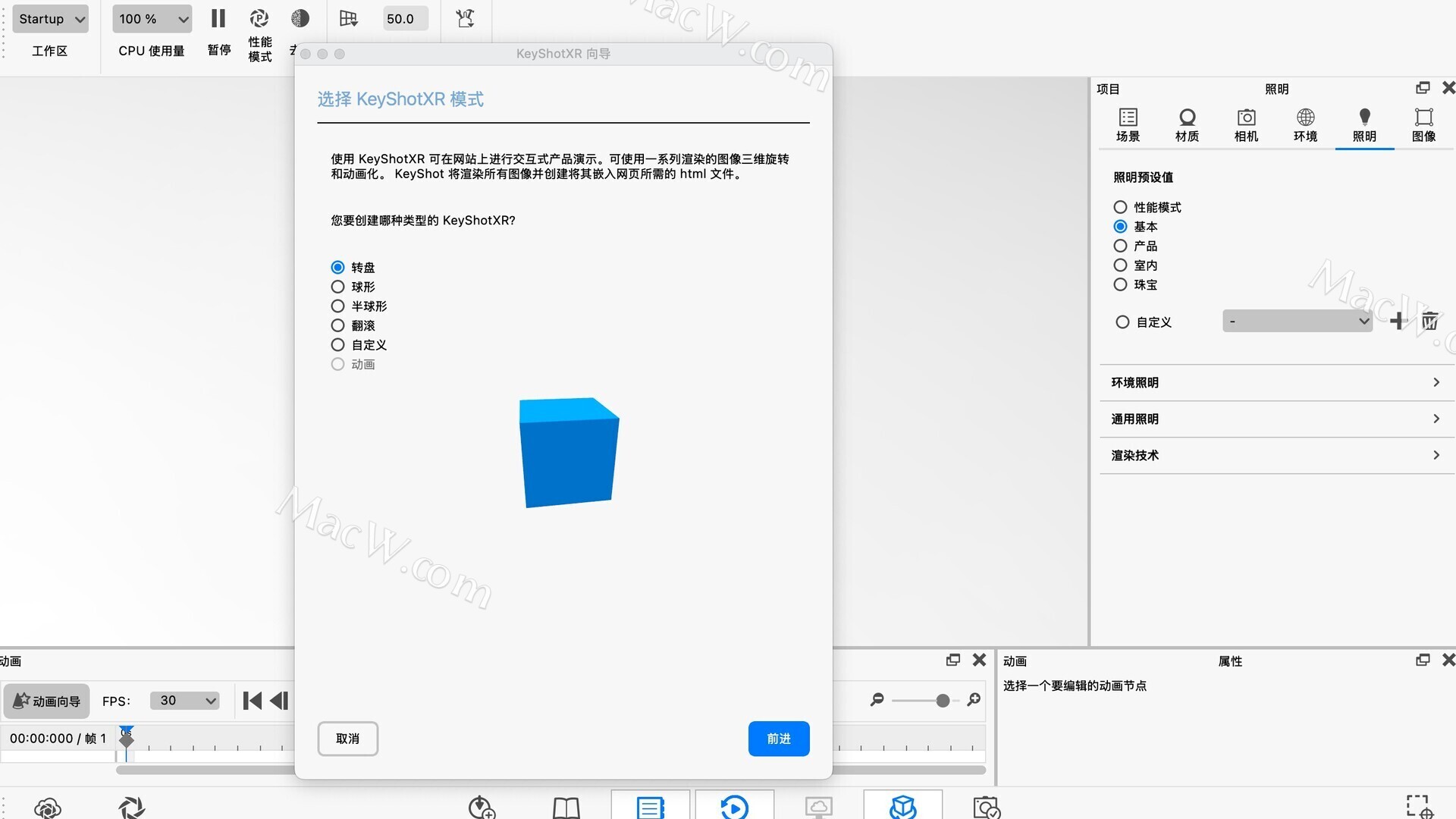Click the screenshot selection icon

click(1420, 807)
